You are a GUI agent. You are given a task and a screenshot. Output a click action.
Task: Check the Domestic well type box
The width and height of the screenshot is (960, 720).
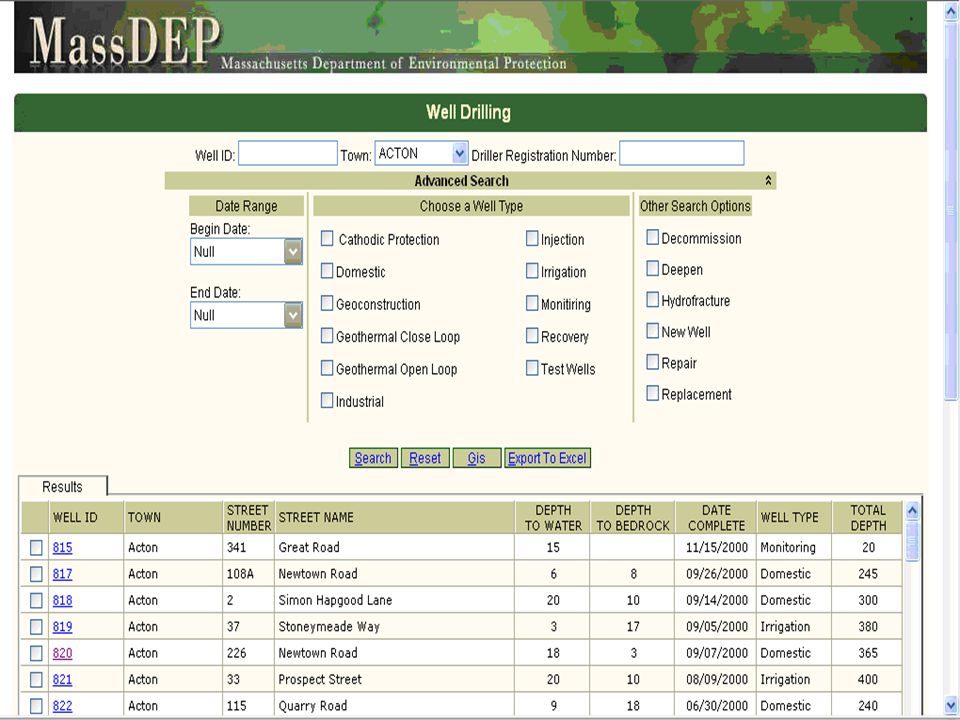click(x=328, y=271)
